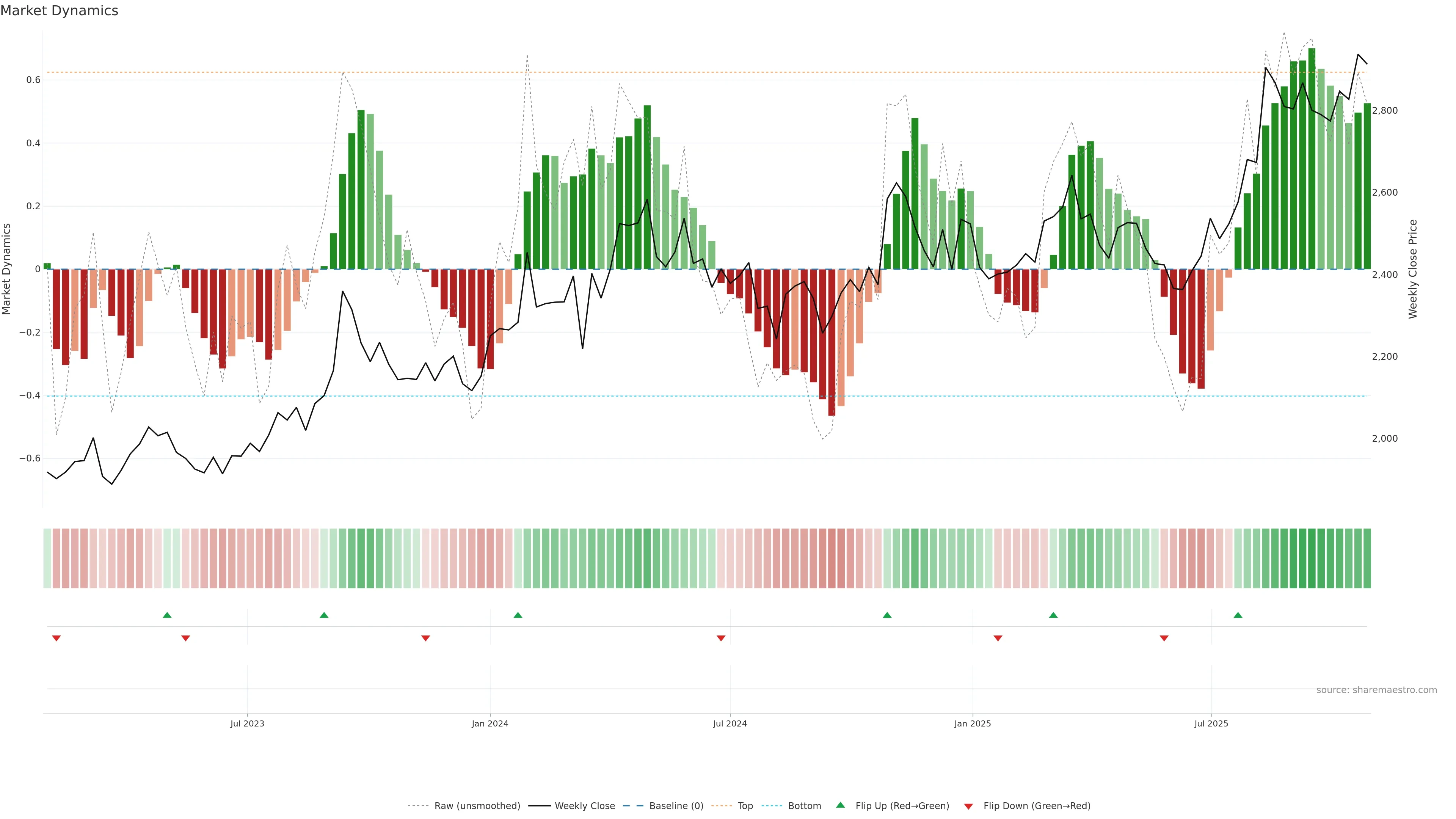1456x819 pixels.
Task: Click the green flip-up marker just after Jan 2024
Action: click(518, 615)
